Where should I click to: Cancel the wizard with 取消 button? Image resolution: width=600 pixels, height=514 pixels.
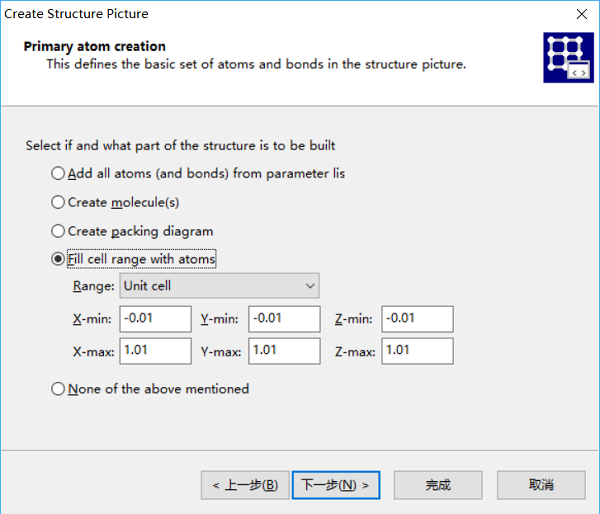click(541, 485)
